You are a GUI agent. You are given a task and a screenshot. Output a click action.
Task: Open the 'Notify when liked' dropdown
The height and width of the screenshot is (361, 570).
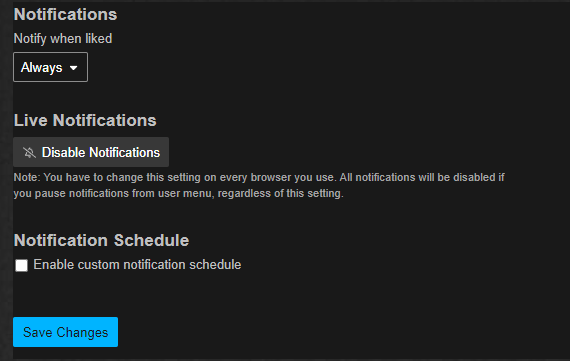point(51,67)
